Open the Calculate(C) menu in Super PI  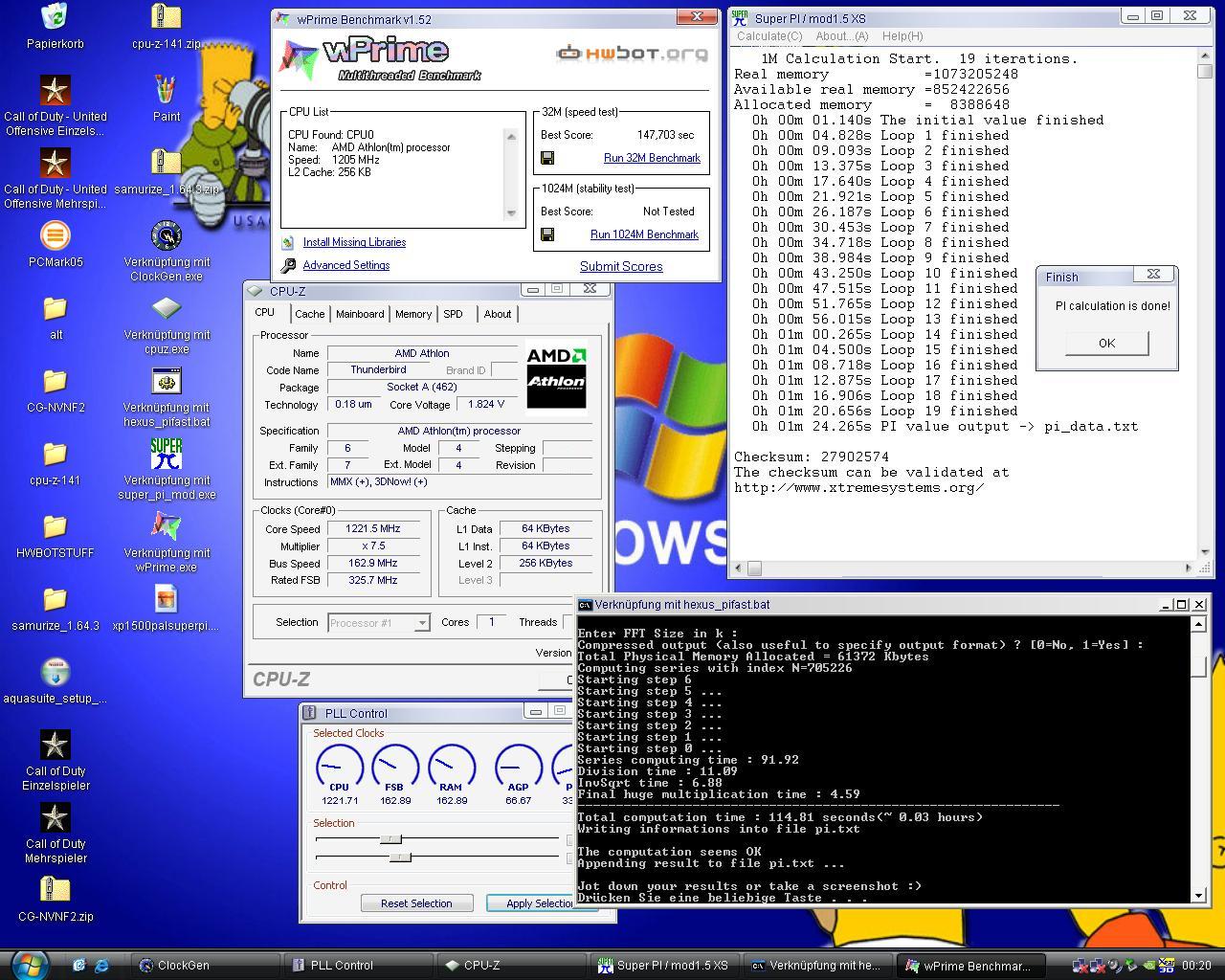coord(769,36)
